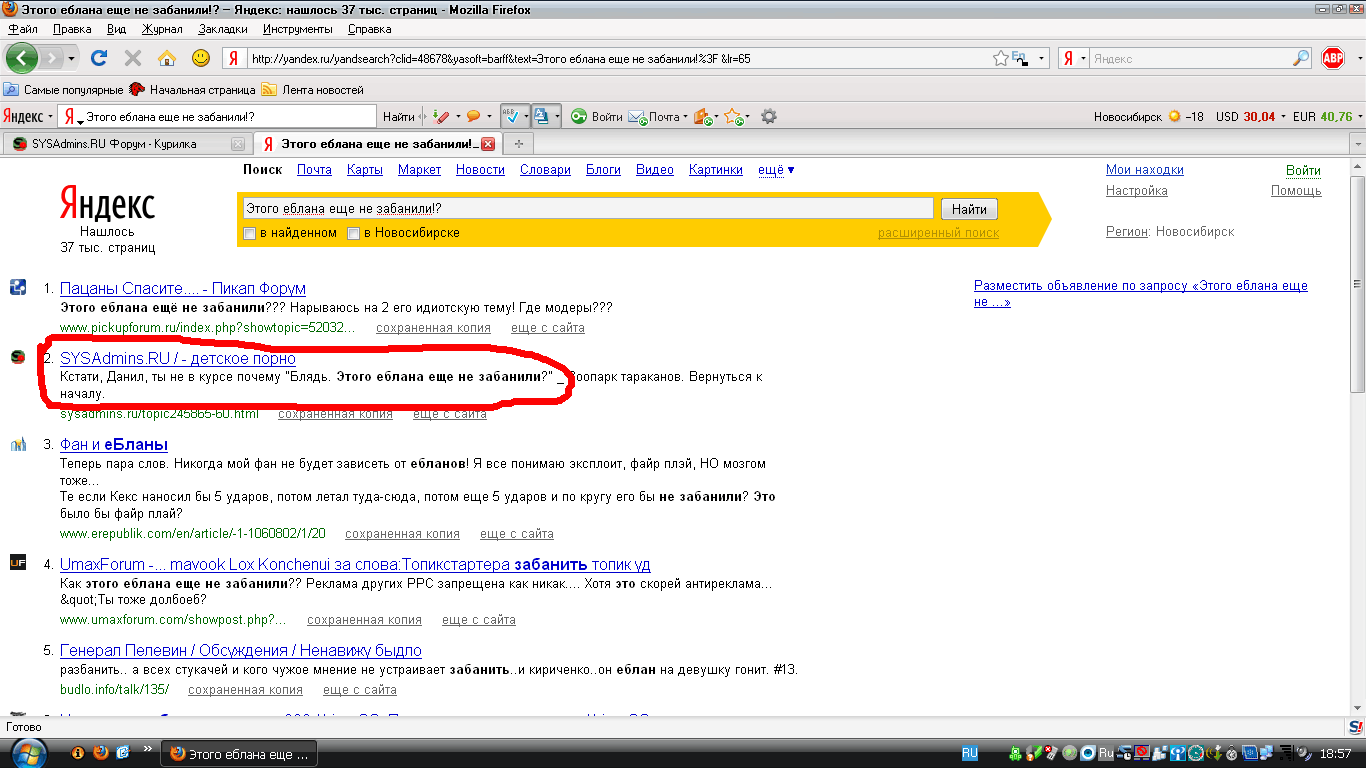Screen dimensions: 1366x768
Task: Stop loading with the X icon
Action: click(133, 58)
